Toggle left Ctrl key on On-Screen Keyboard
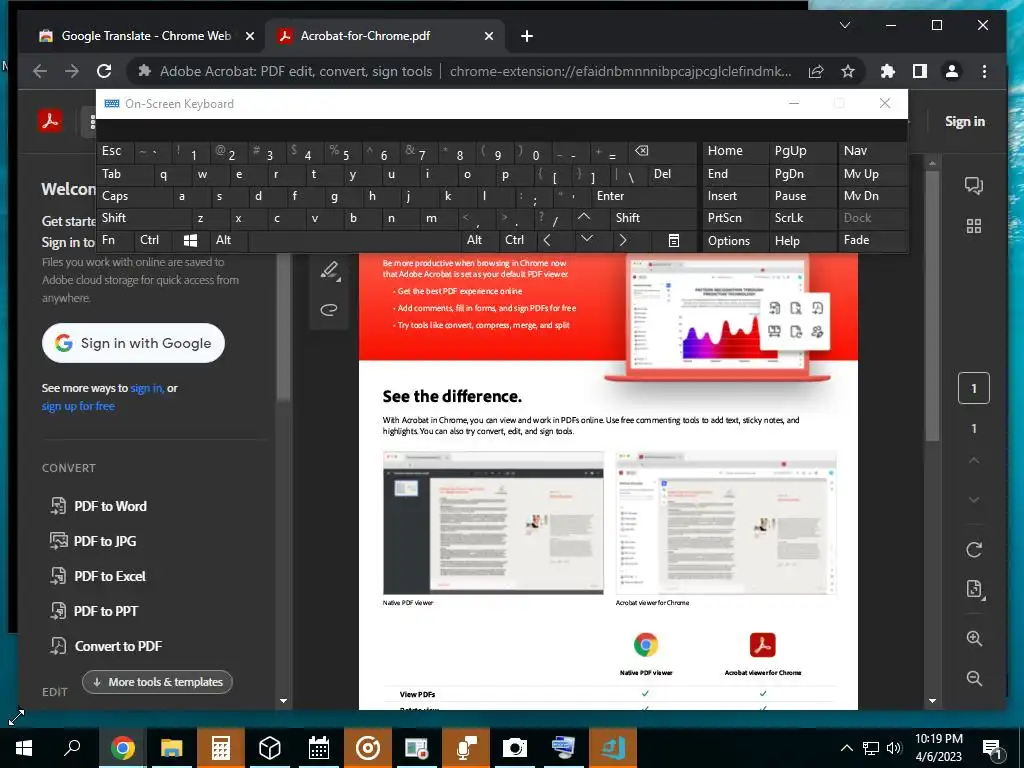1024x768 pixels. click(x=153, y=240)
